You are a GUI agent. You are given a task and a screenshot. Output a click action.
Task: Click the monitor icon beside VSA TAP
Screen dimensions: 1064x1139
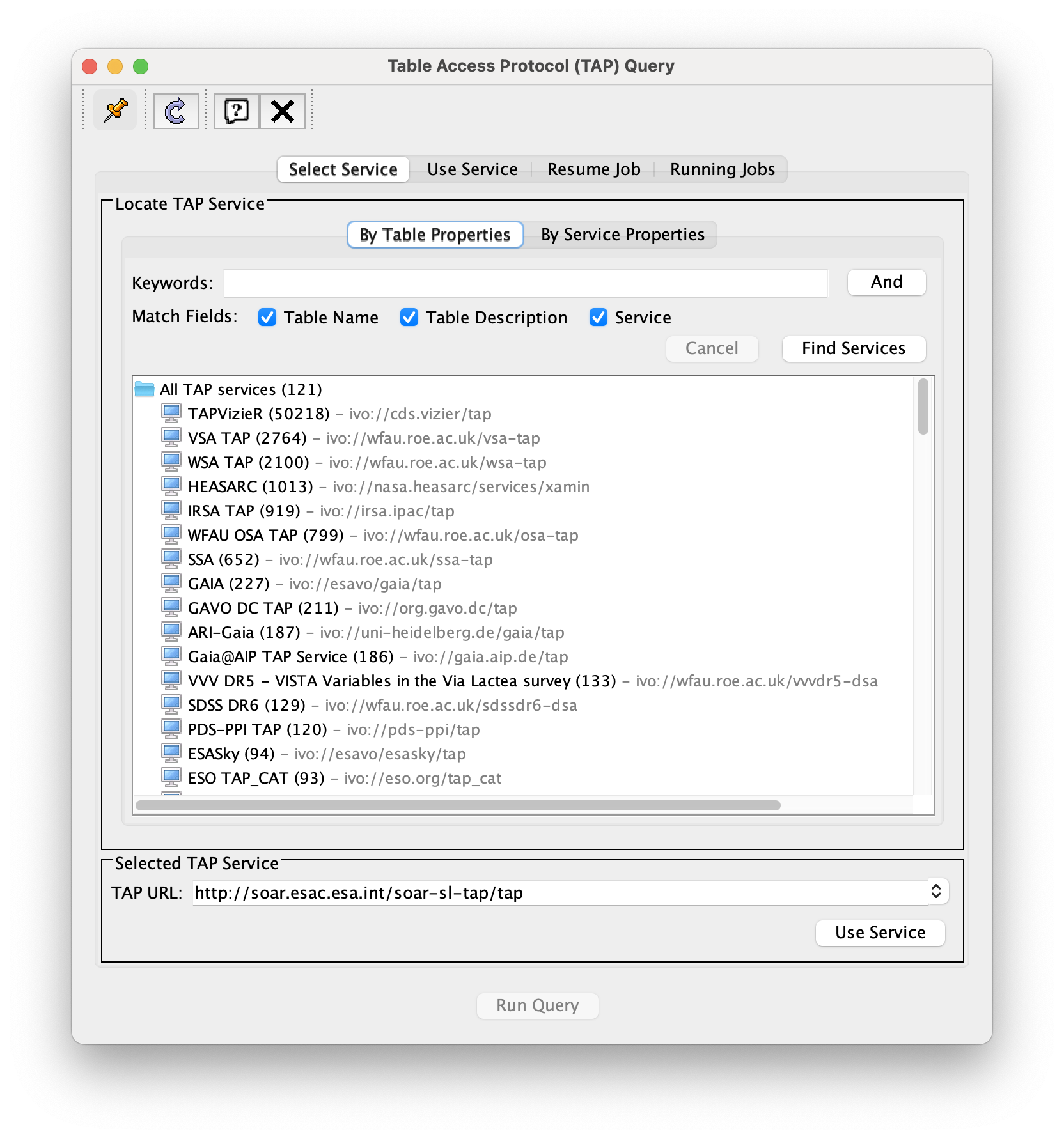pos(171,437)
